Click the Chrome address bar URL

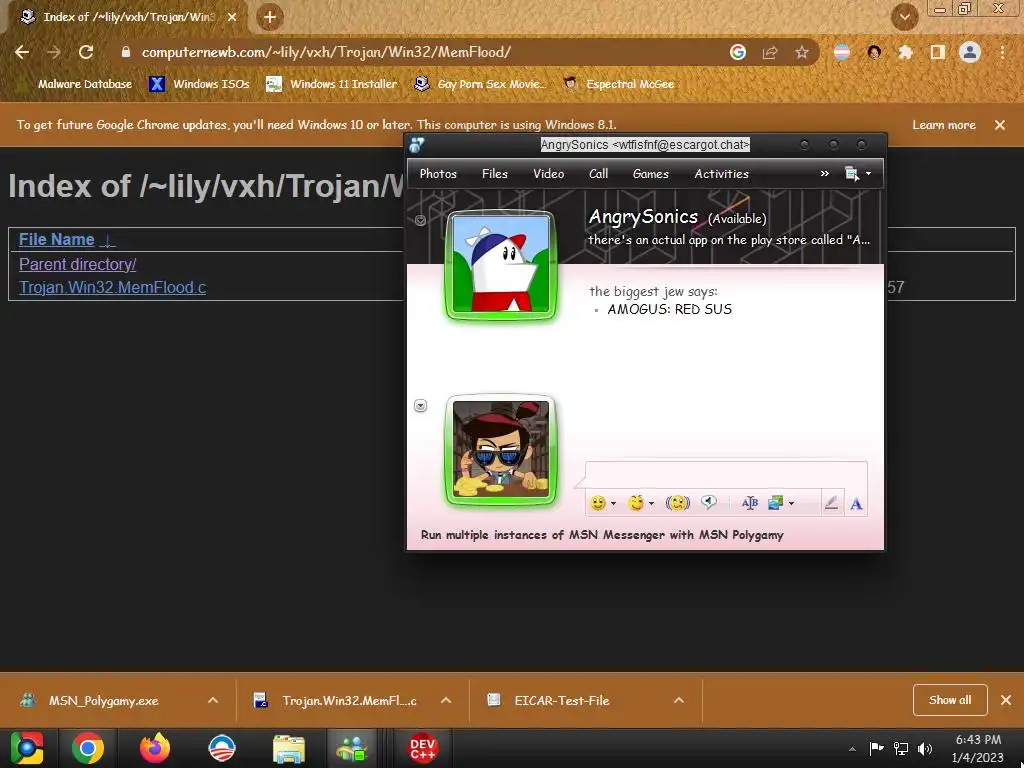click(326, 52)
